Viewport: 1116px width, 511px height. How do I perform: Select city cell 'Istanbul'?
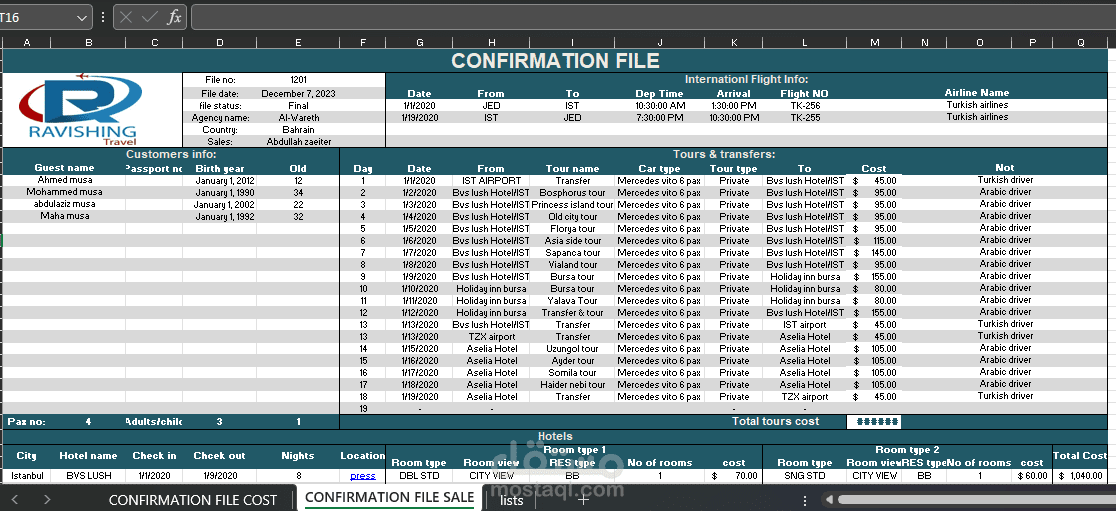point(27,475)
